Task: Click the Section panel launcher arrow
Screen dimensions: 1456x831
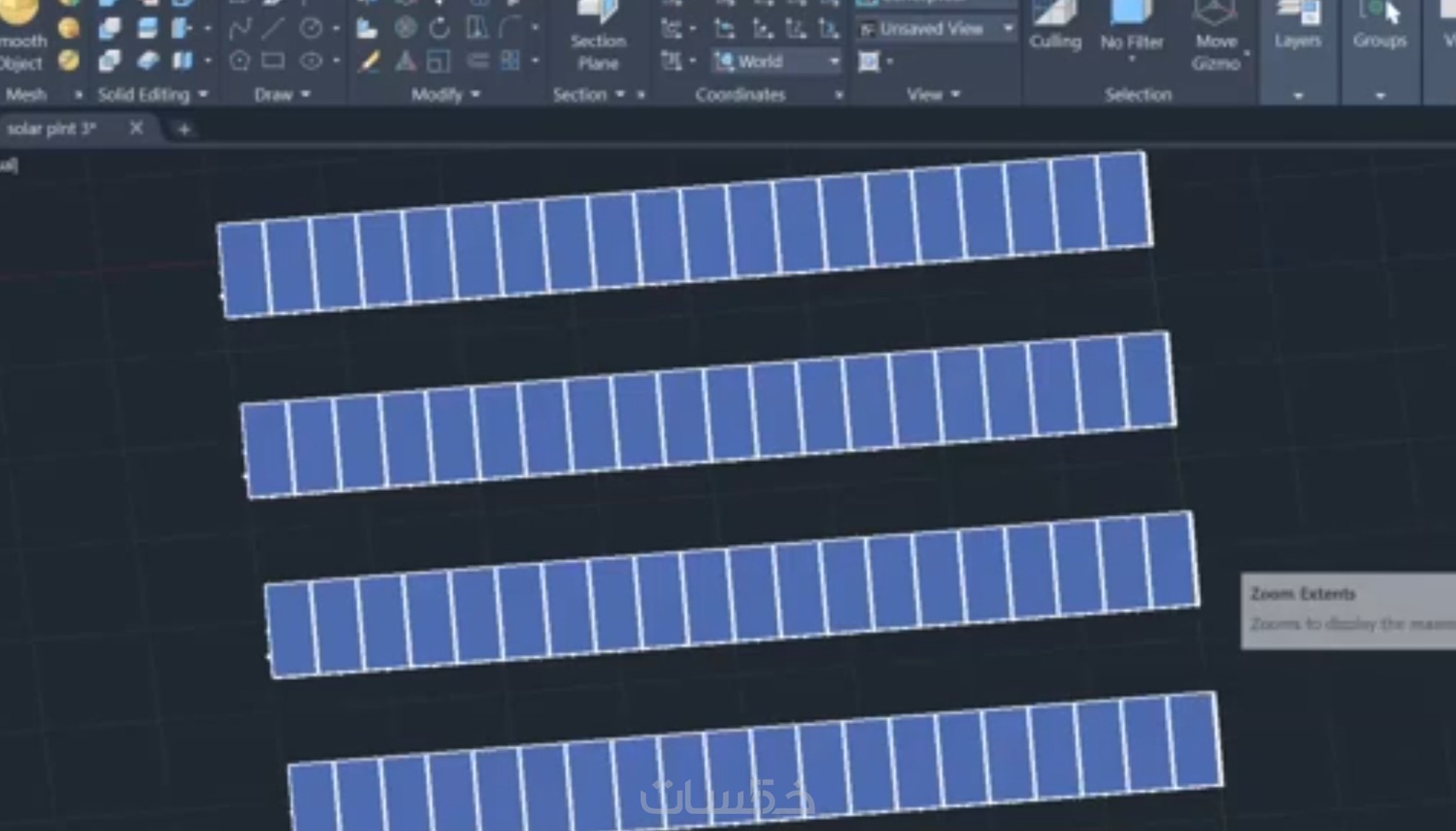Action: tap(641, 95)
